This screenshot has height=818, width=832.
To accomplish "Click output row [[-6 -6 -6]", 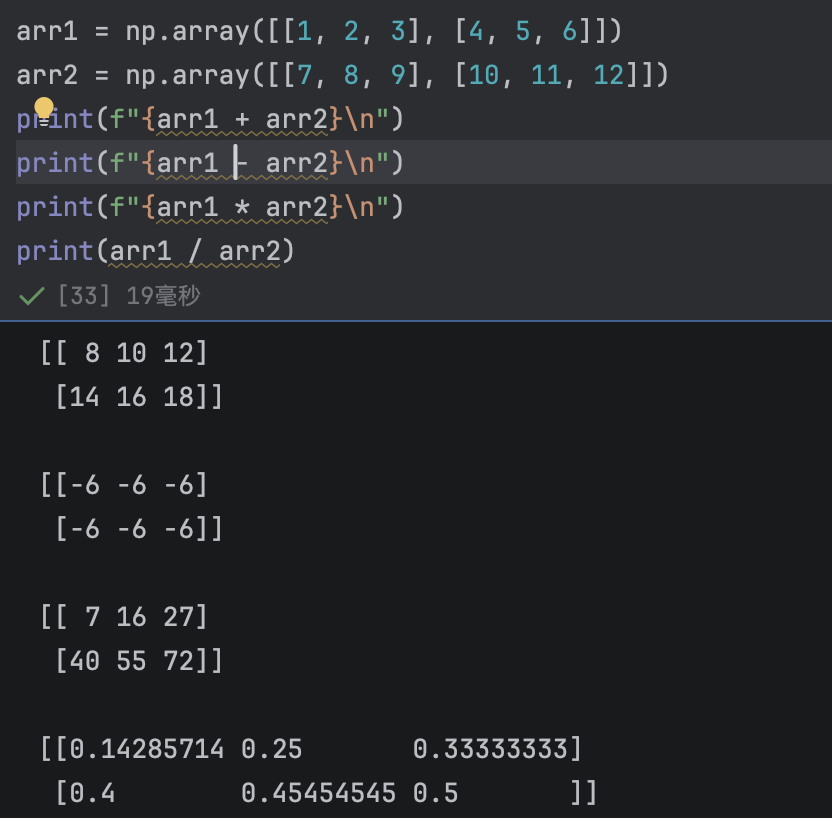I will coord(124,485).
